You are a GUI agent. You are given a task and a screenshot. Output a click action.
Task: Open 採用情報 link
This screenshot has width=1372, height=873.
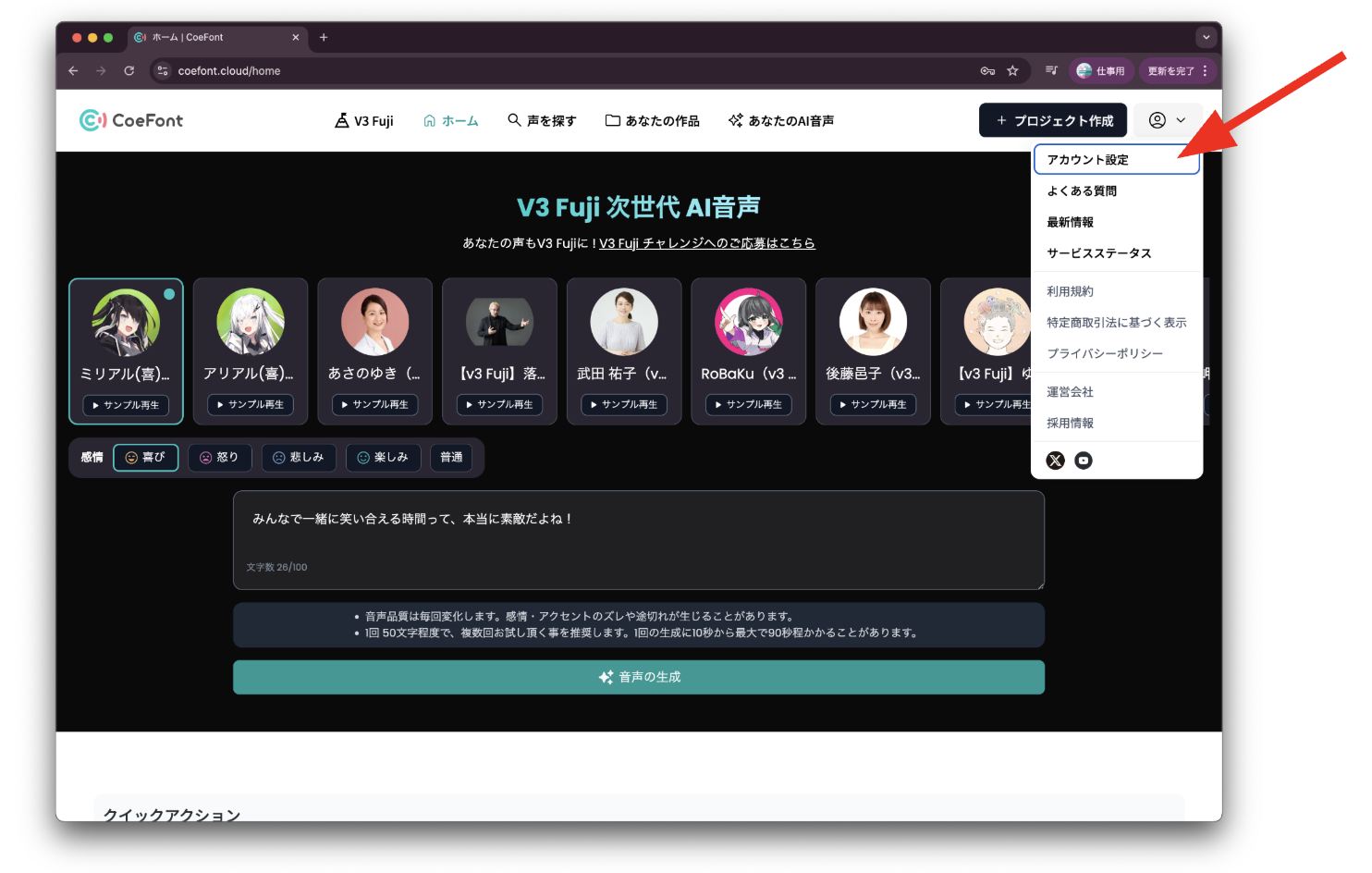tap(1070, 423)
